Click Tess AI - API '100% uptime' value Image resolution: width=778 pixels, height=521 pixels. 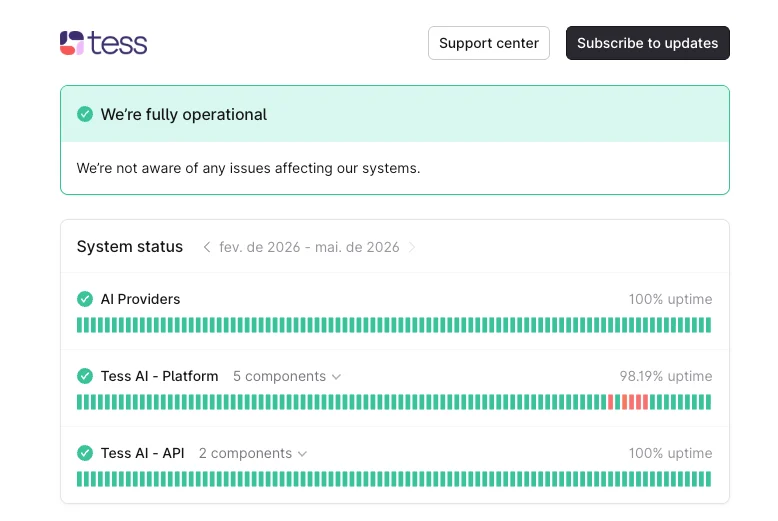tap(670, 453)
